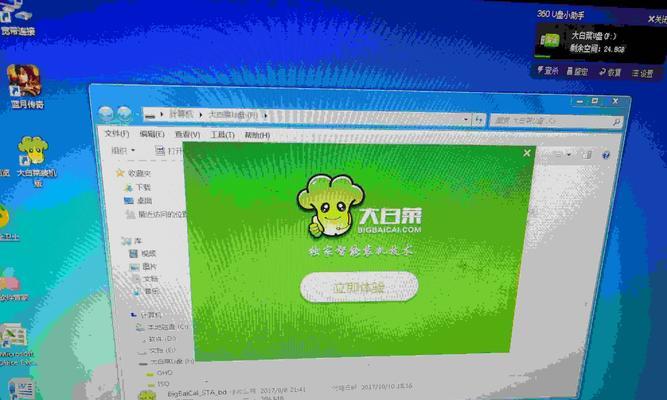Open the 音乐 library

(x=146, y=291)
